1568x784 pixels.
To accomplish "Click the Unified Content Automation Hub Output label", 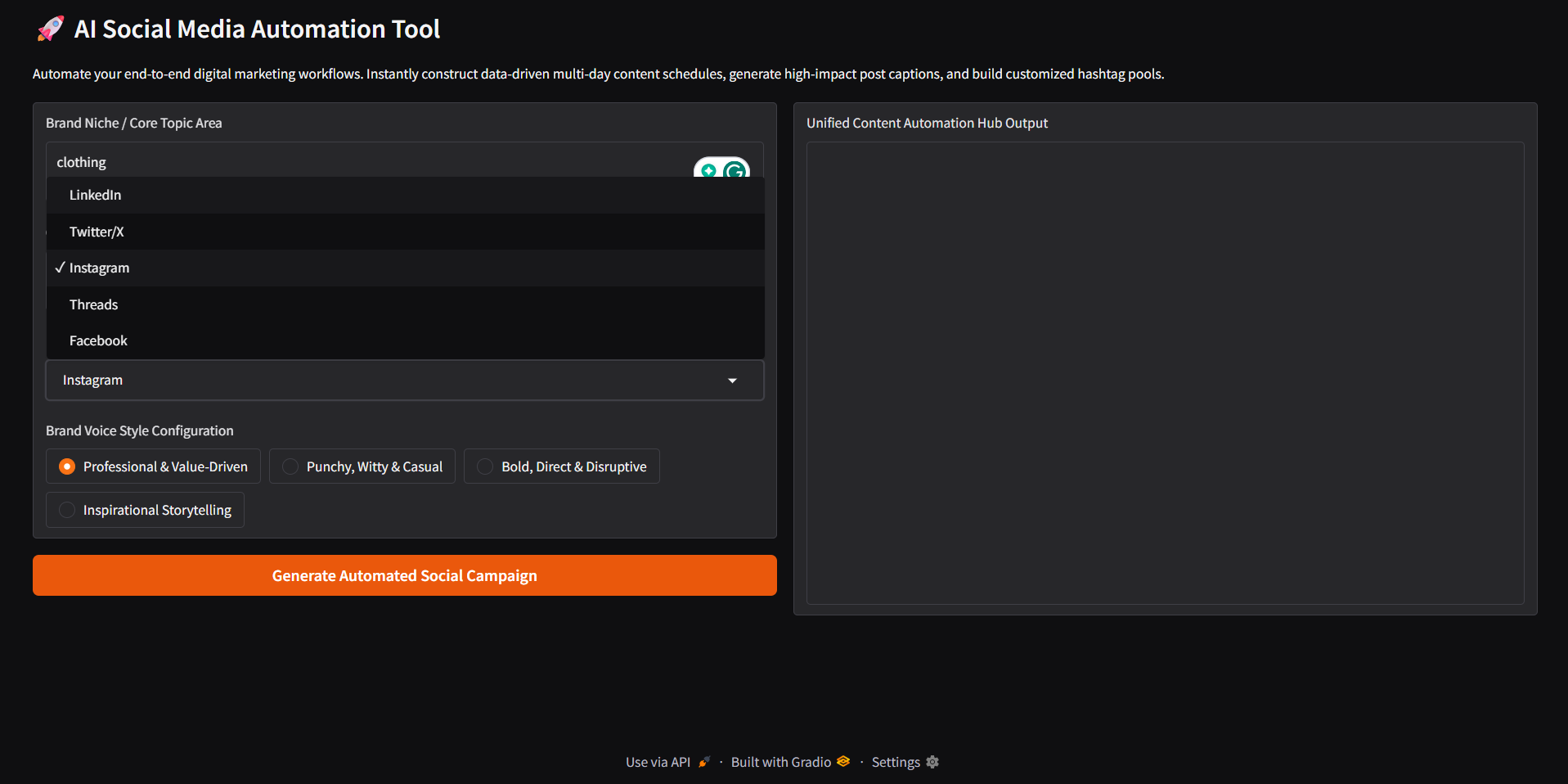I will pos(927,123).
